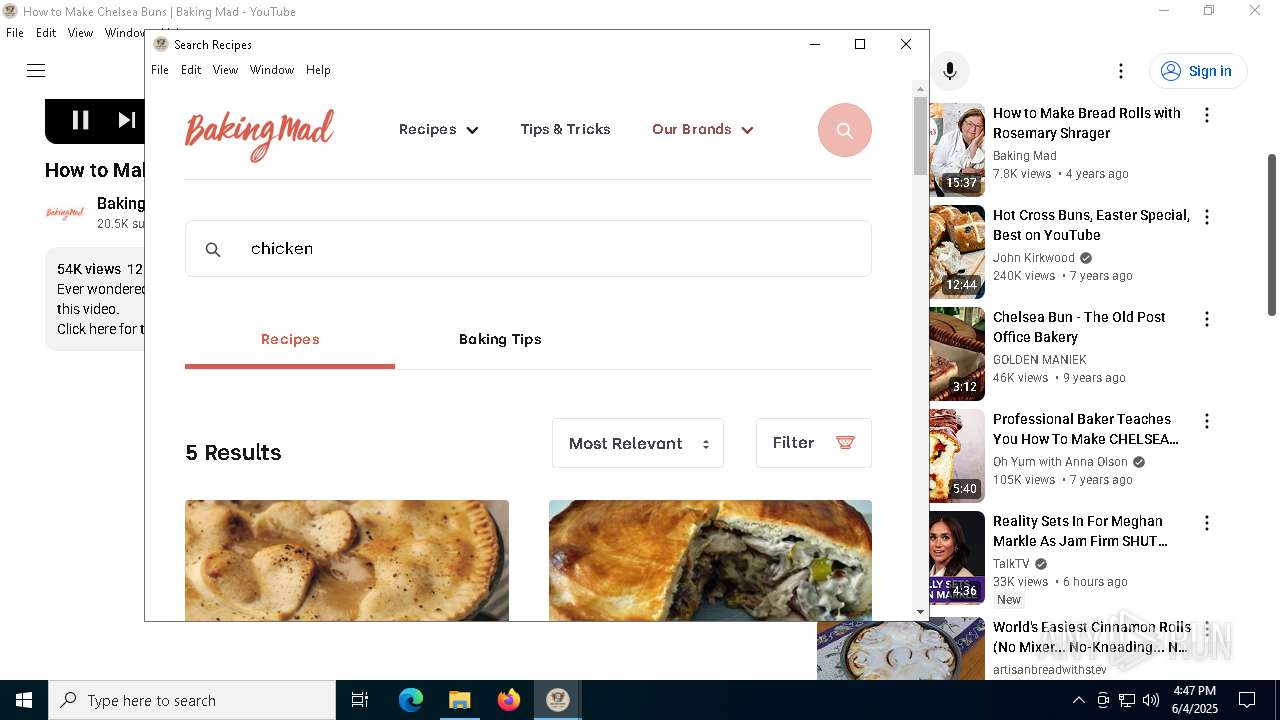This screenshot has width=1280, height=720.
Task: Open YouTube hamburger guide menu
Action: point(36,70)
